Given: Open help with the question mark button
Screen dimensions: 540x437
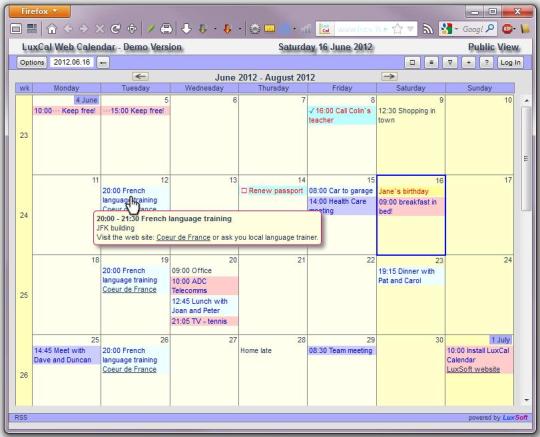Looking at the screenshot, I should [x=486, y=63].
